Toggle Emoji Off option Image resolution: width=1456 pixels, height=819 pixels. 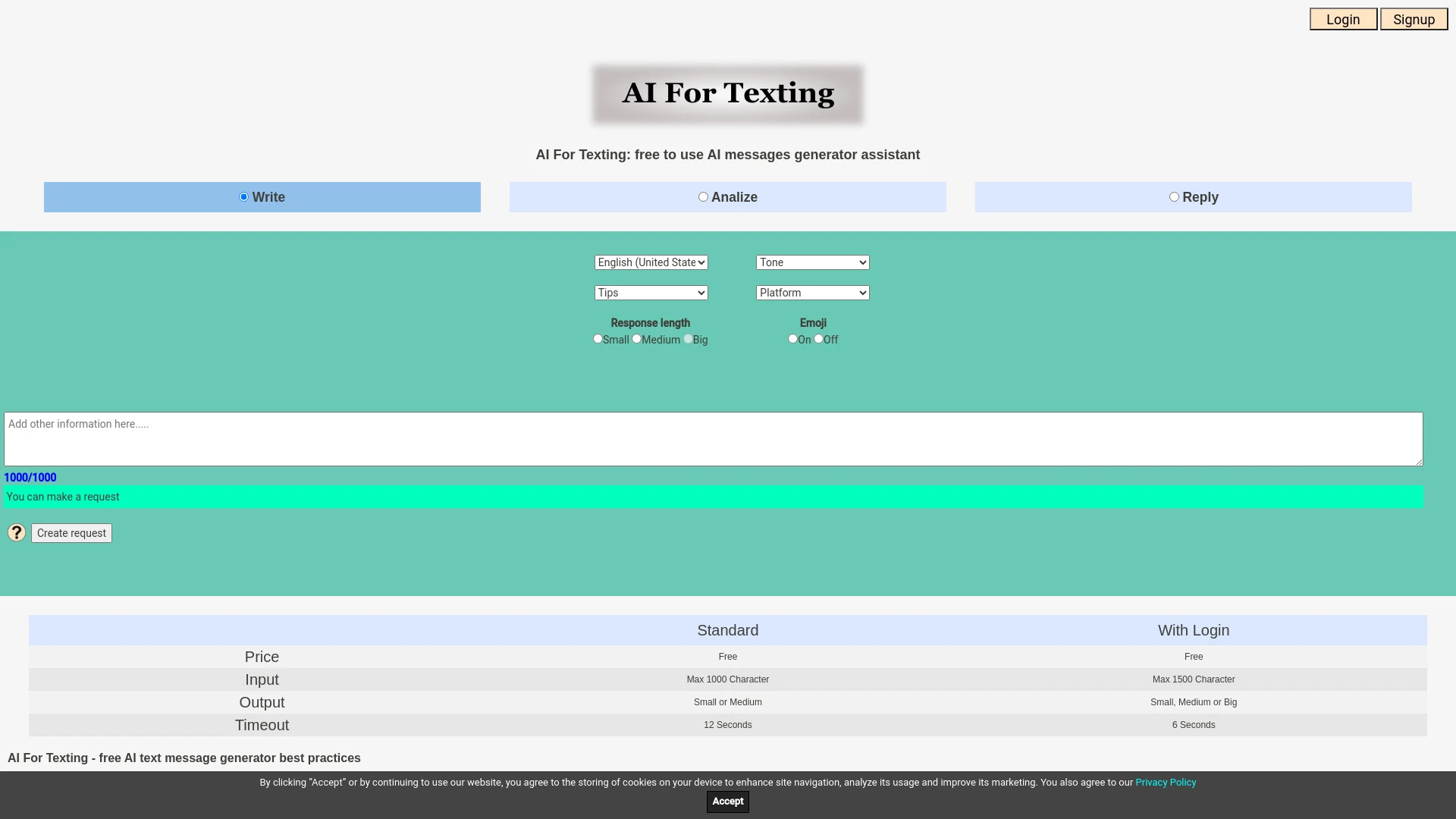(x=818, y=338)
